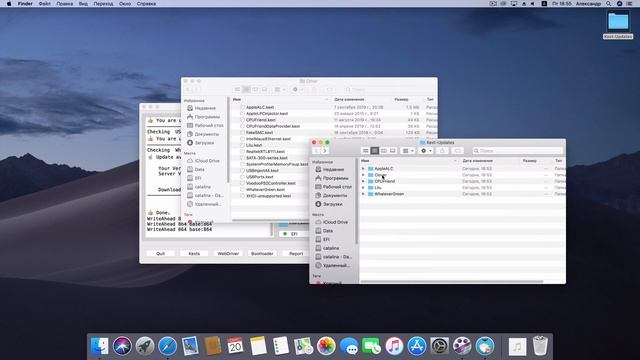Expand the Clover folder disclosure triangle
Image resolution: width=640 pixels, height=360 pixels.
click(x=363, y=175)
